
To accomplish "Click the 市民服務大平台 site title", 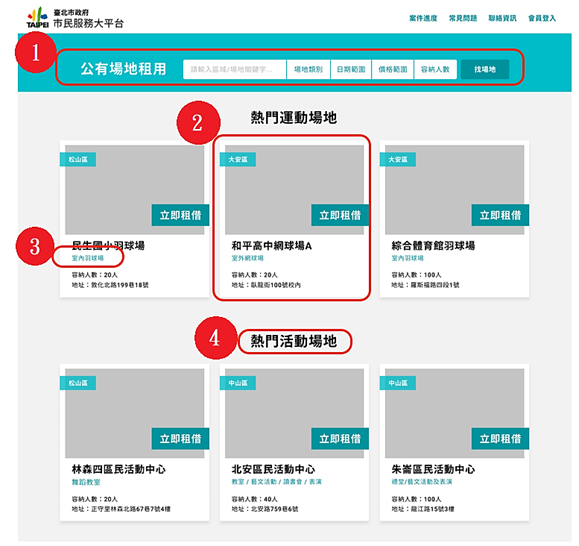I will tap(88, 24).
